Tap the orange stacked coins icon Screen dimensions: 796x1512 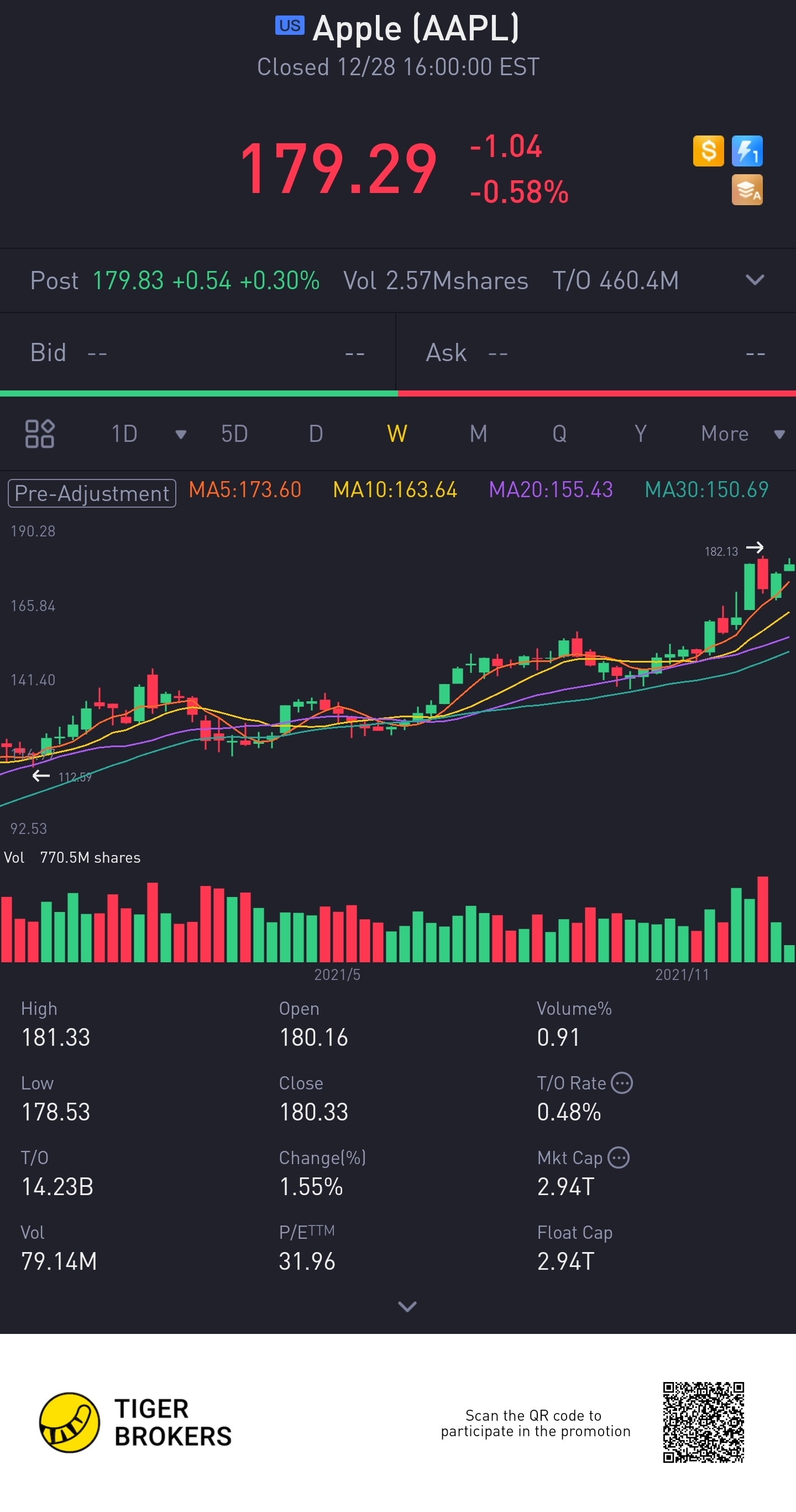747,190
